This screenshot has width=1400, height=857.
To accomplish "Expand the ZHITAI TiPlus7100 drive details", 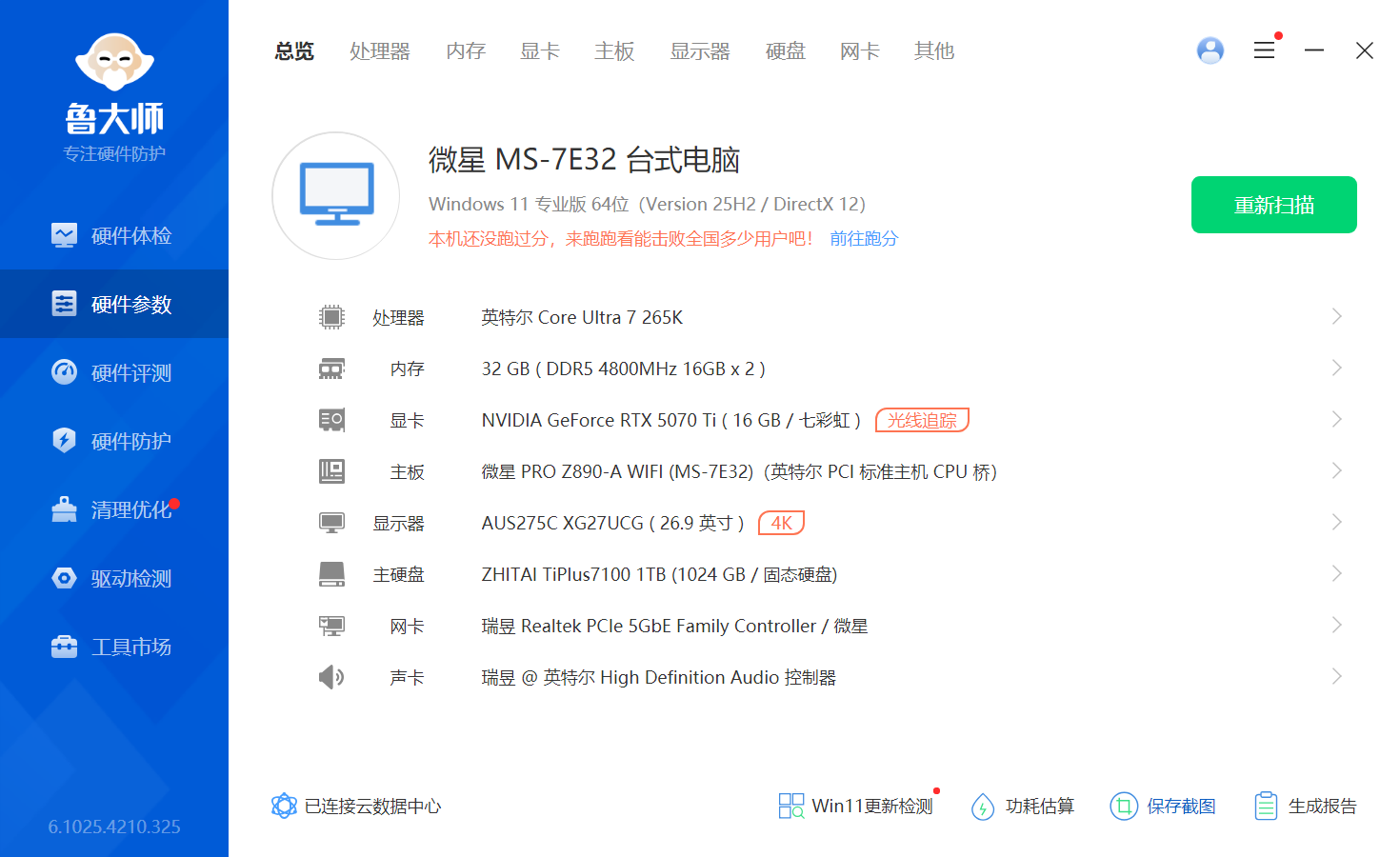I will pos(1336,573).
